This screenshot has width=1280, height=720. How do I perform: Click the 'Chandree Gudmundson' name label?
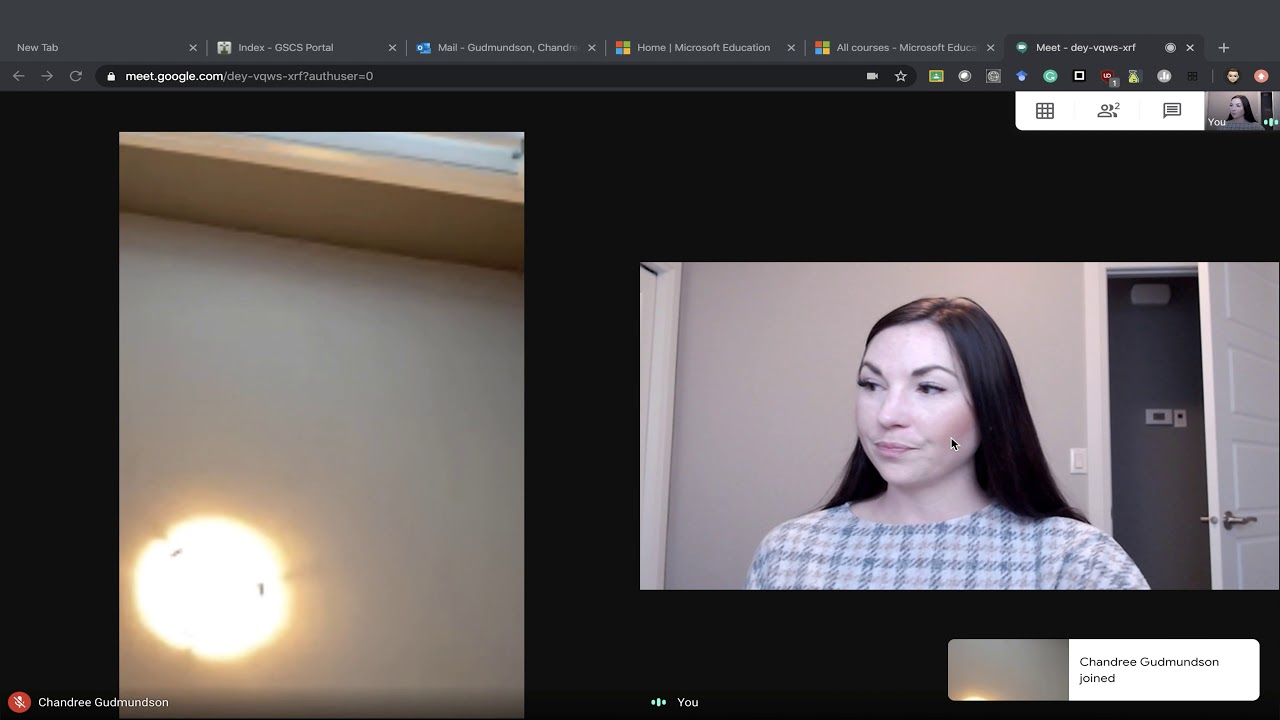tap(103, 702)
